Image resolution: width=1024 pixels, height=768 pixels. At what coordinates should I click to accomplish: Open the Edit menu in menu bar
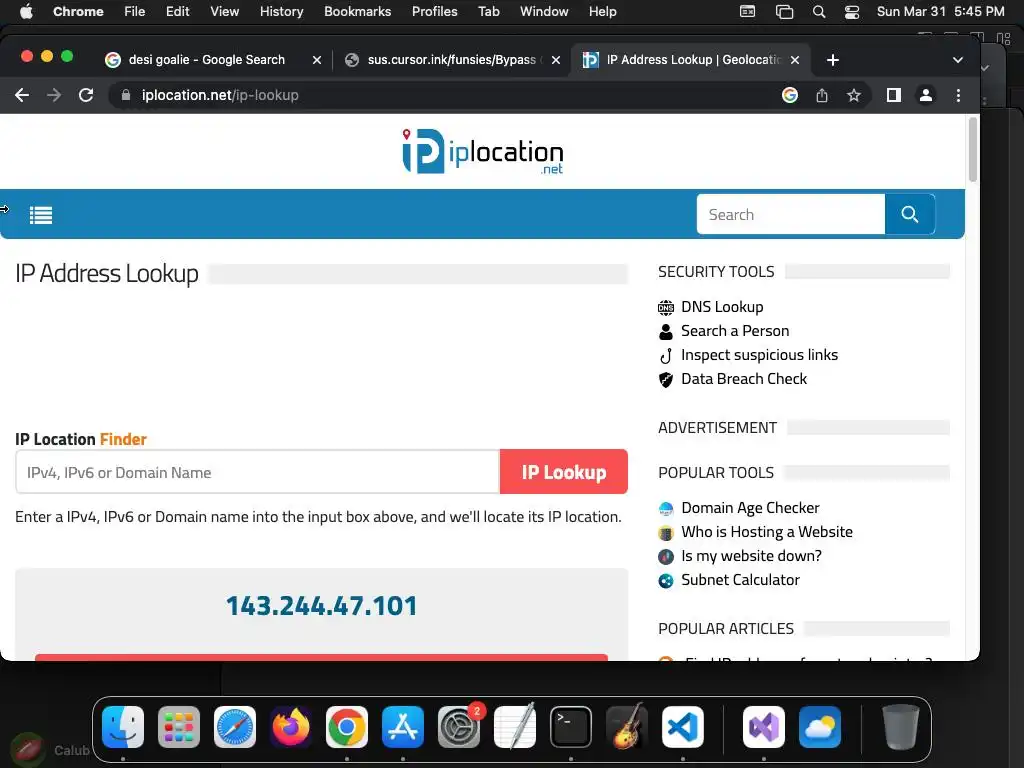pyautogui.click(x=177, y=12)
